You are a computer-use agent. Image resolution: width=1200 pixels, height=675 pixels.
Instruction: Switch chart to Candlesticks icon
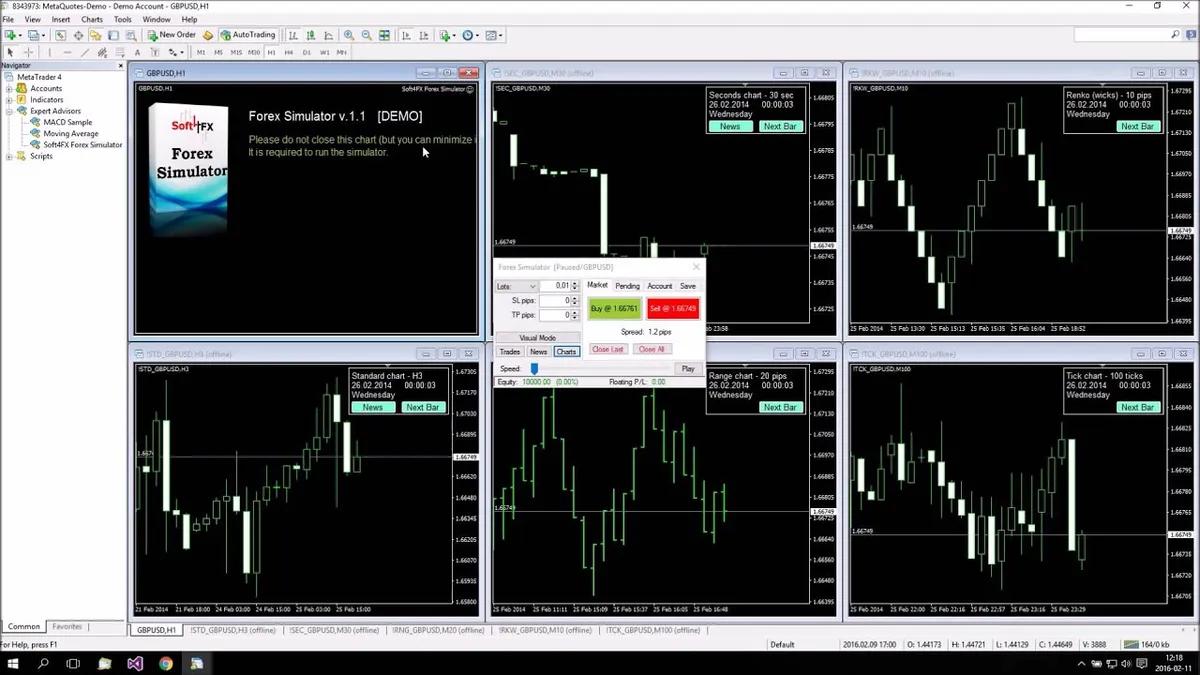(311, 35)
